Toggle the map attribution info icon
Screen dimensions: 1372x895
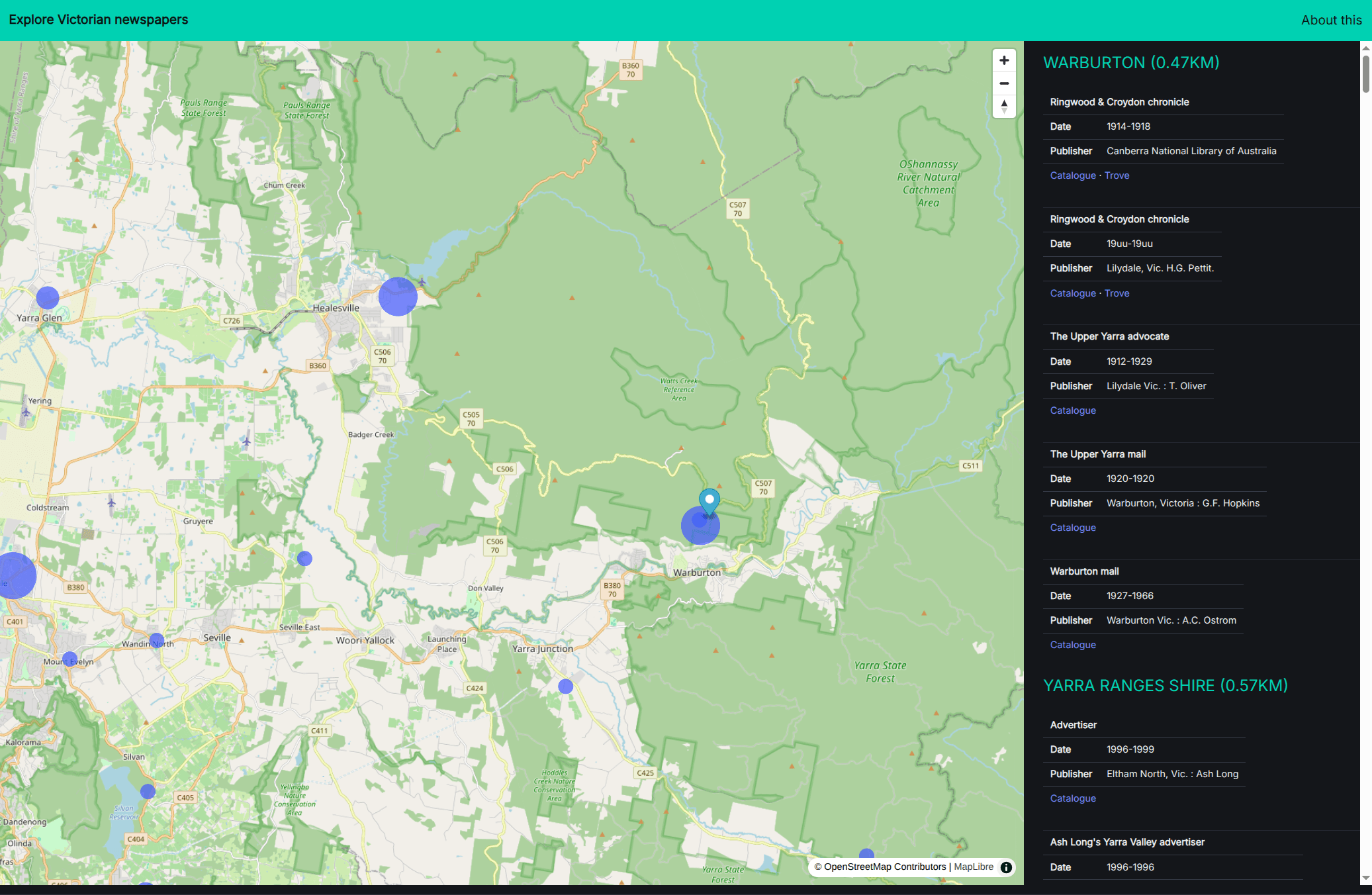1006,867
